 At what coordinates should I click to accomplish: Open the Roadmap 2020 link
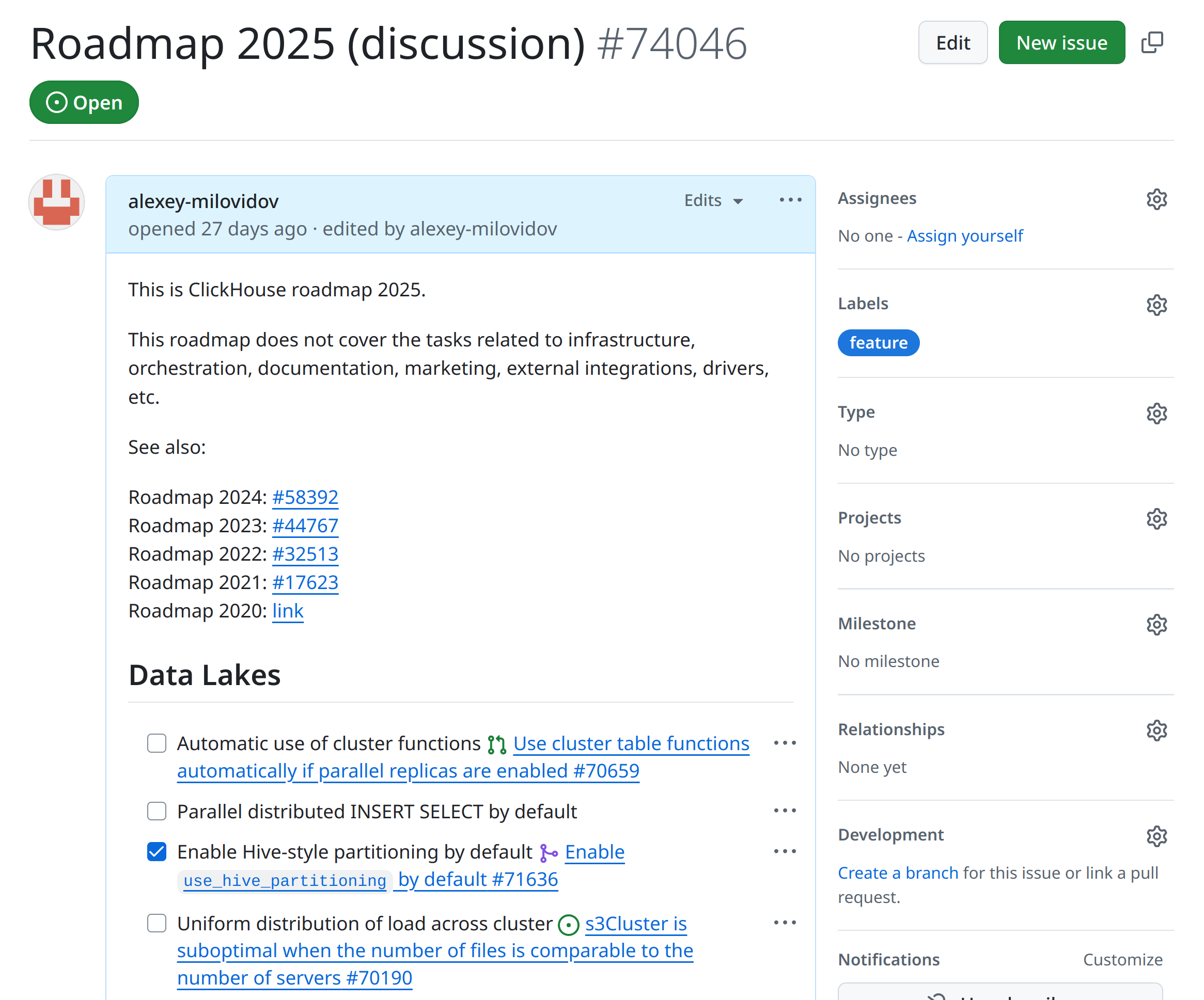288,610
